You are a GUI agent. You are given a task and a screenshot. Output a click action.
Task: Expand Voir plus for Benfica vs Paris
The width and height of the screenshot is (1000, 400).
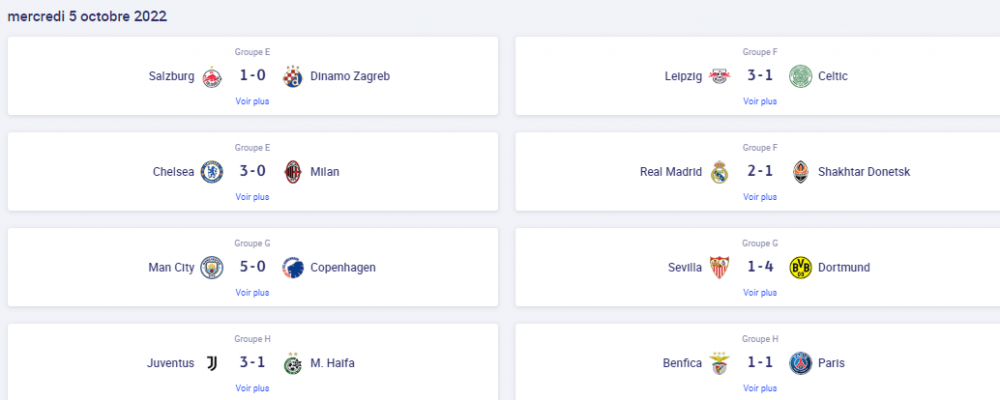coord(760,389)
